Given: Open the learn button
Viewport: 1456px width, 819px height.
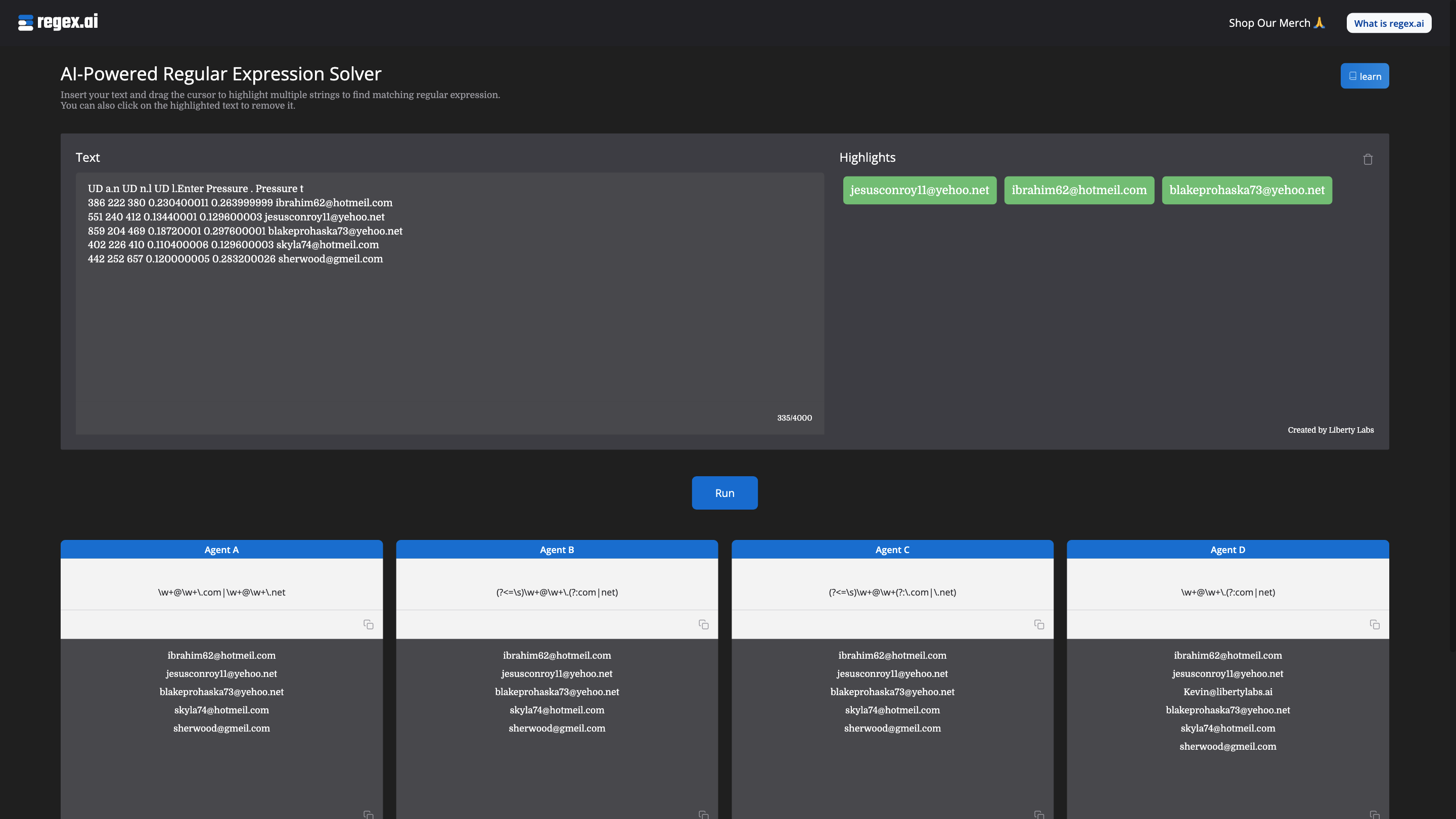Looking at the screenshot, I should 1364,76.
